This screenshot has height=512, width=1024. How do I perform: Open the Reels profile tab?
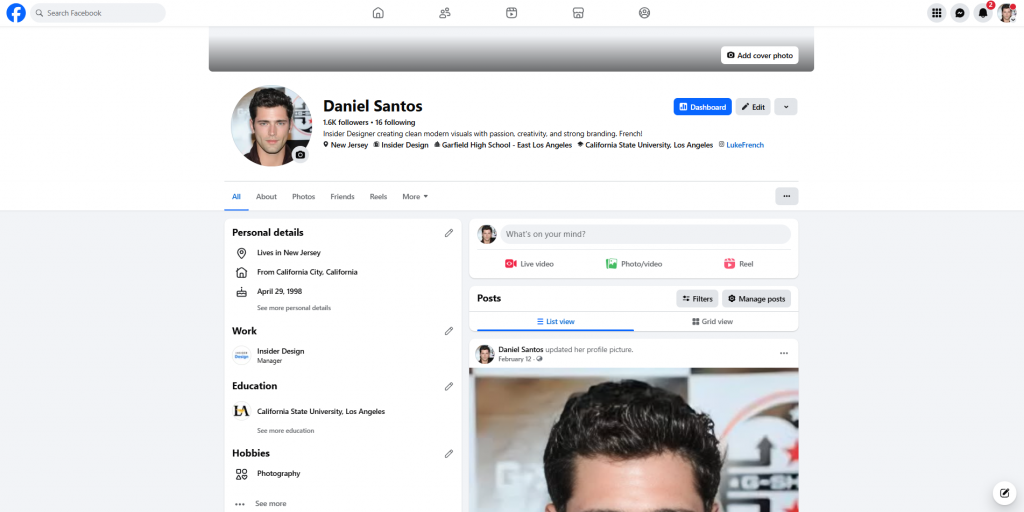point(378,197)
